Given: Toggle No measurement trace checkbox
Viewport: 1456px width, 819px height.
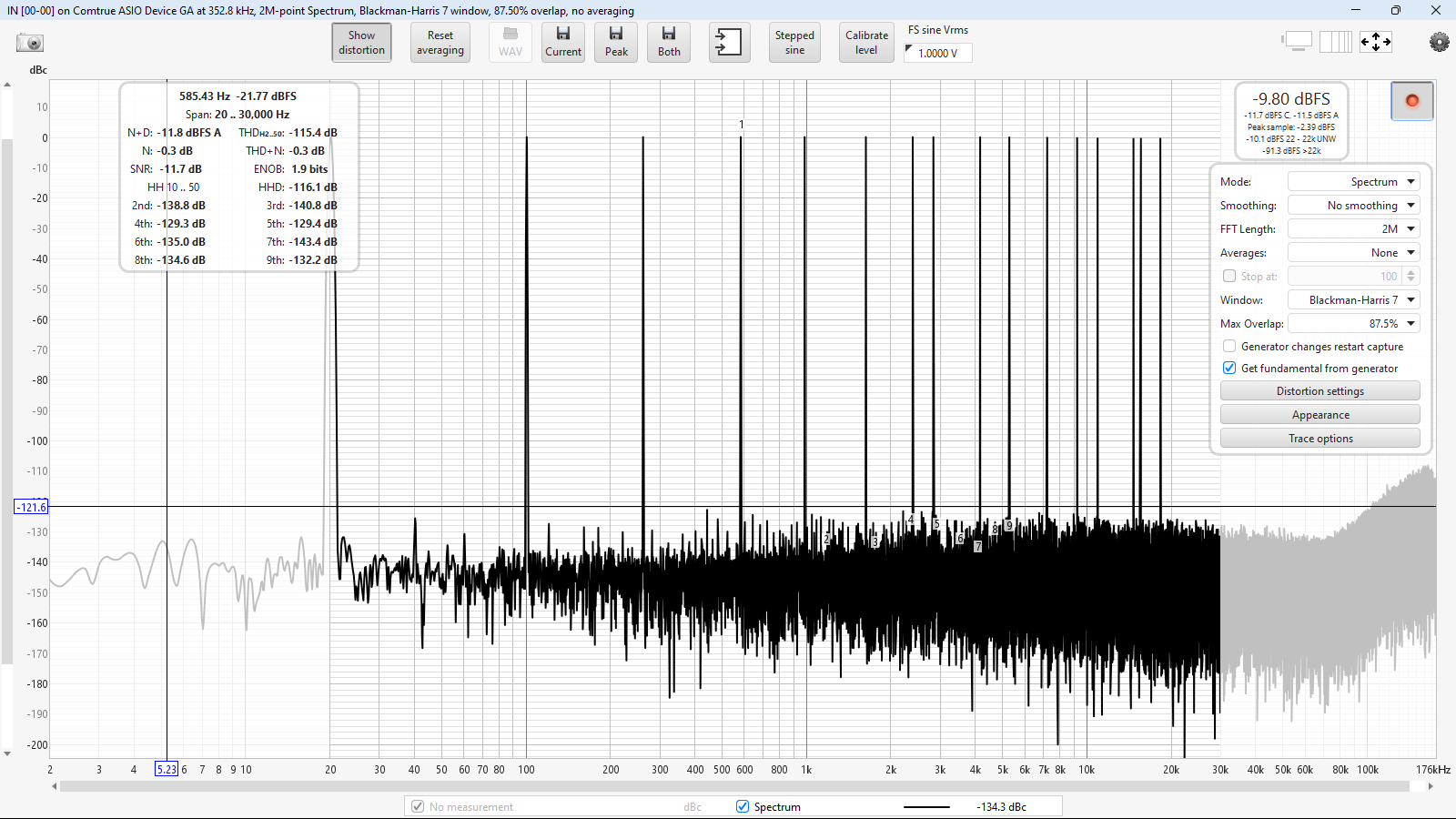Looking at the screenshot, I should (418, 807).
